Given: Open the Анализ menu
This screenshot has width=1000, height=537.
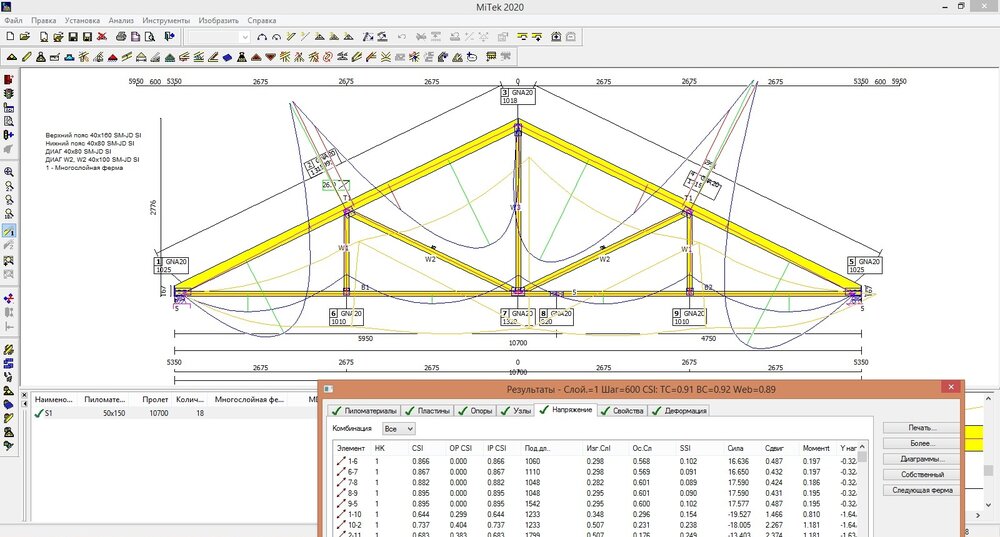Looking at the screenshot, I should coord(121,20).
